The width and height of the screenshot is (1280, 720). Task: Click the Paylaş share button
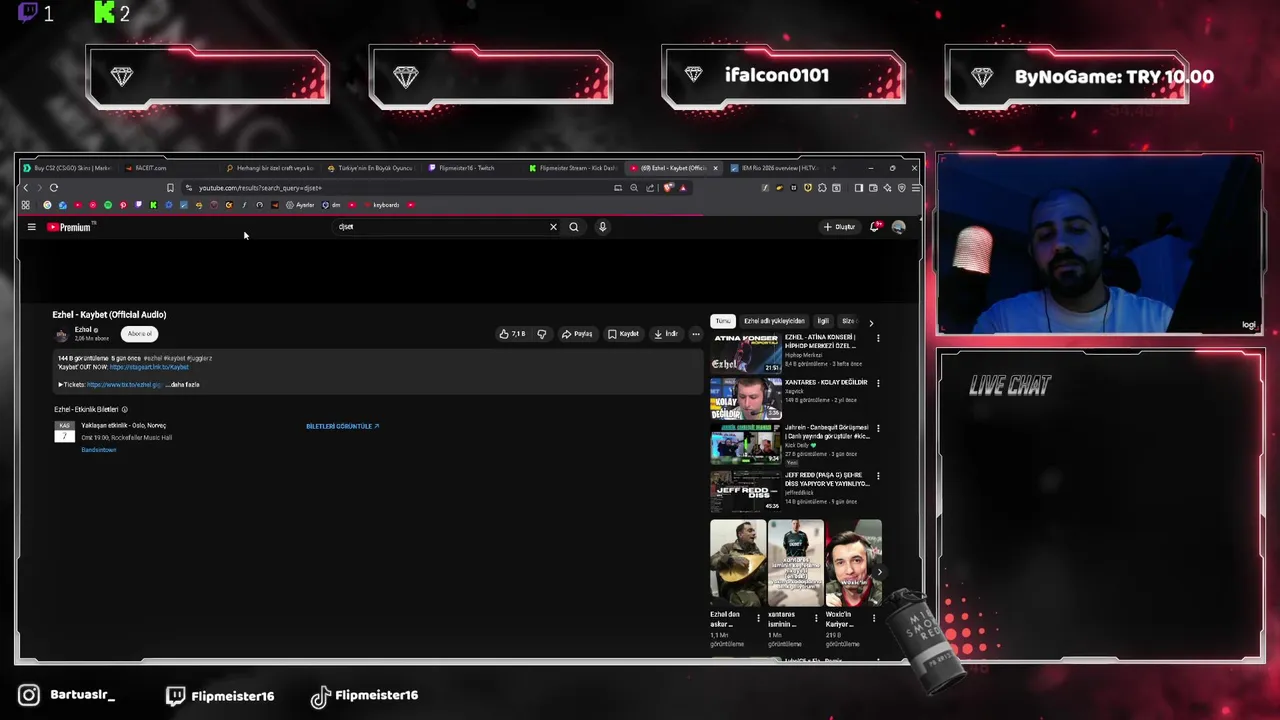click(577, 334)
